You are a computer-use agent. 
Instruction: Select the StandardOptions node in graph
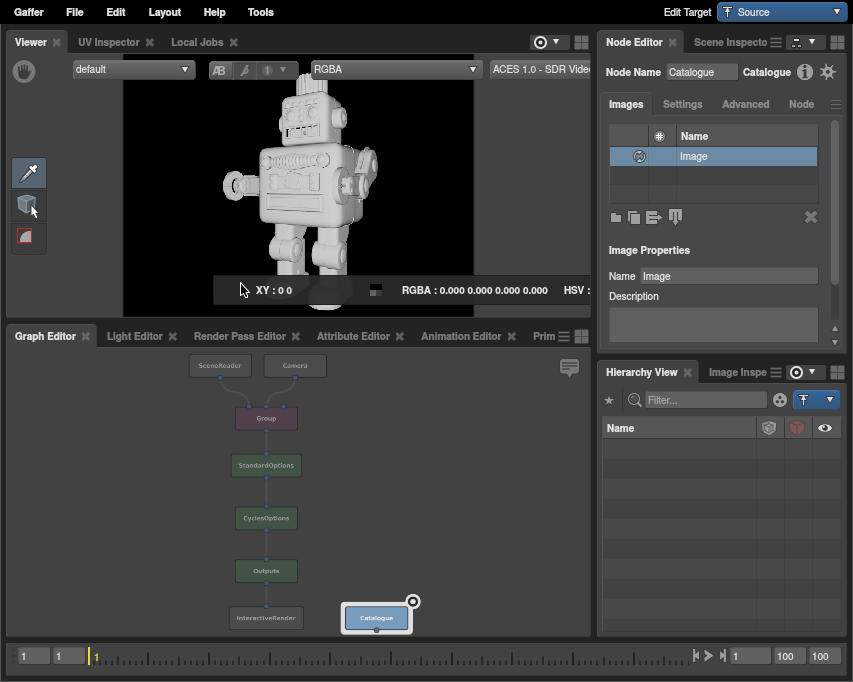266,466
